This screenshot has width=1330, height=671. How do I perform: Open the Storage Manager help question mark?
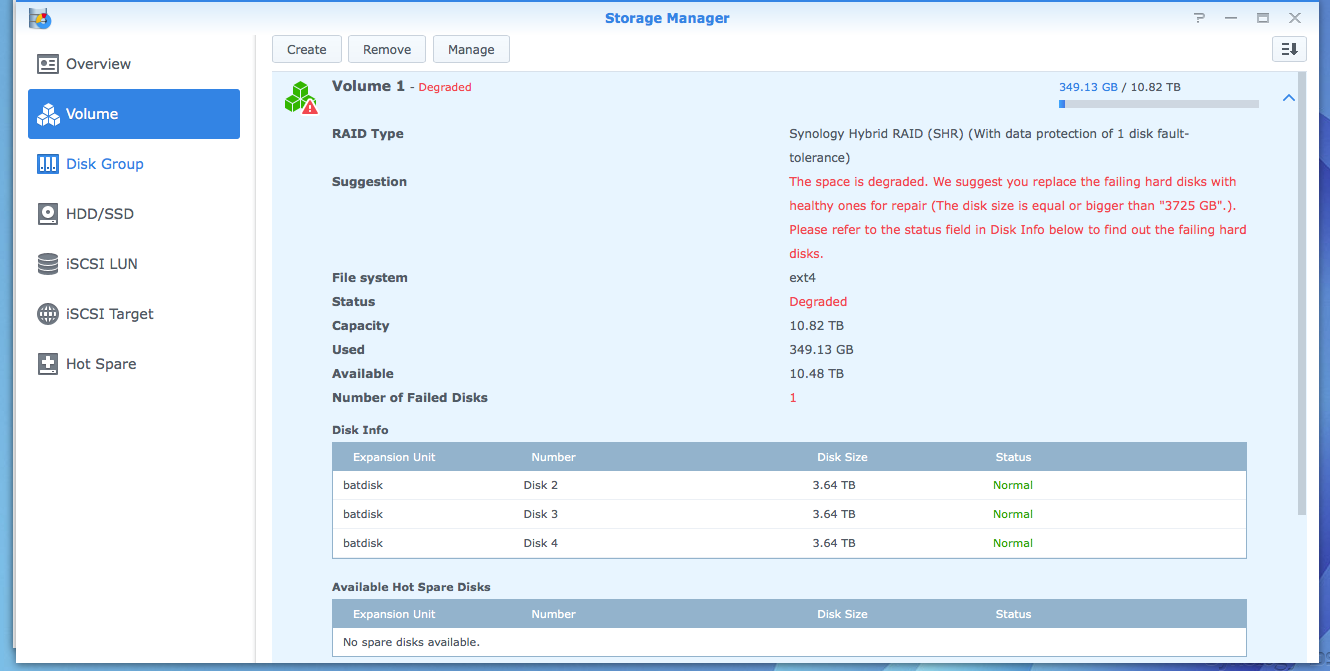1199,18
